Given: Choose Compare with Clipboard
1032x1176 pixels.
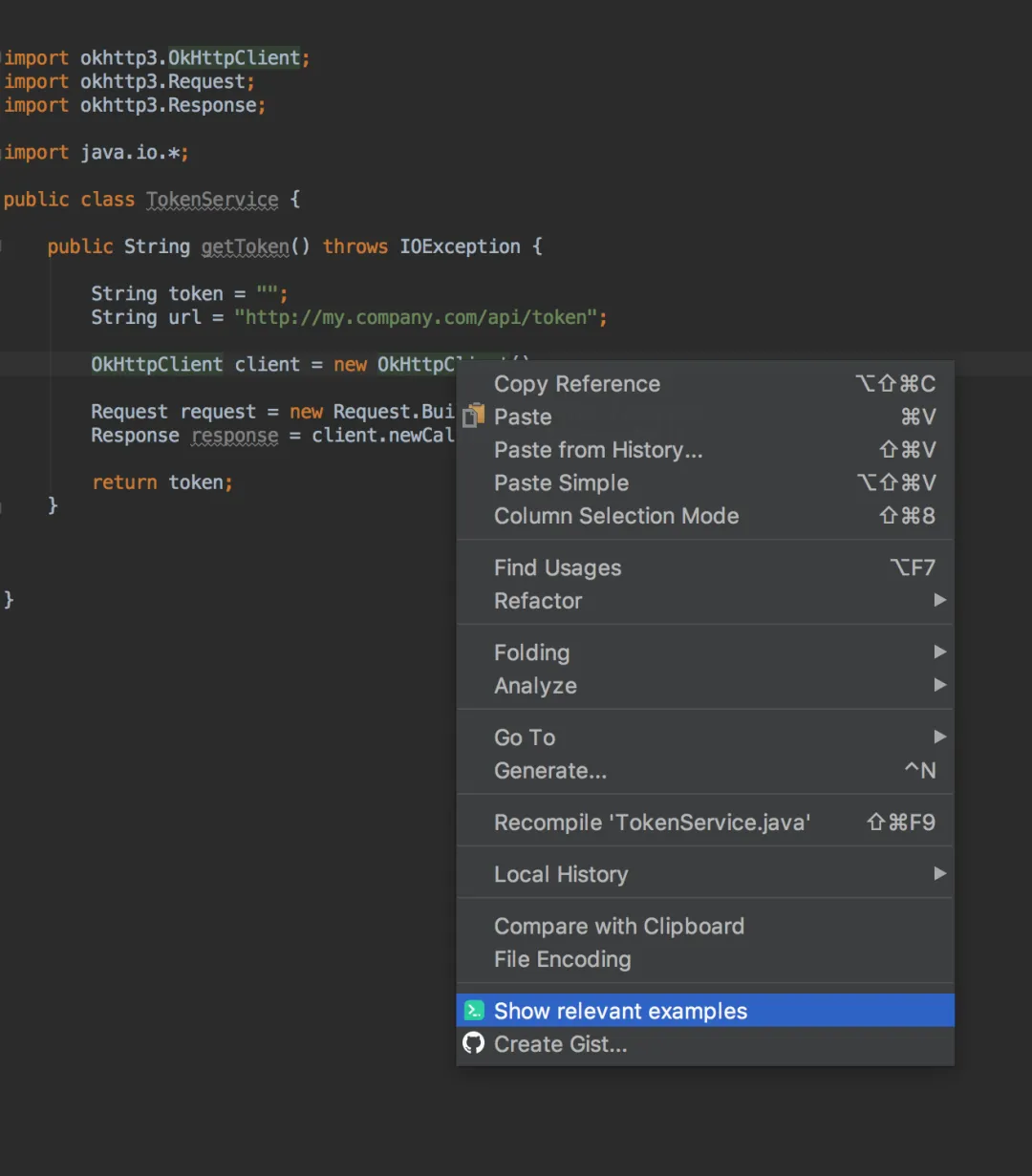Looking at the screenshot, I should point(705,927).
